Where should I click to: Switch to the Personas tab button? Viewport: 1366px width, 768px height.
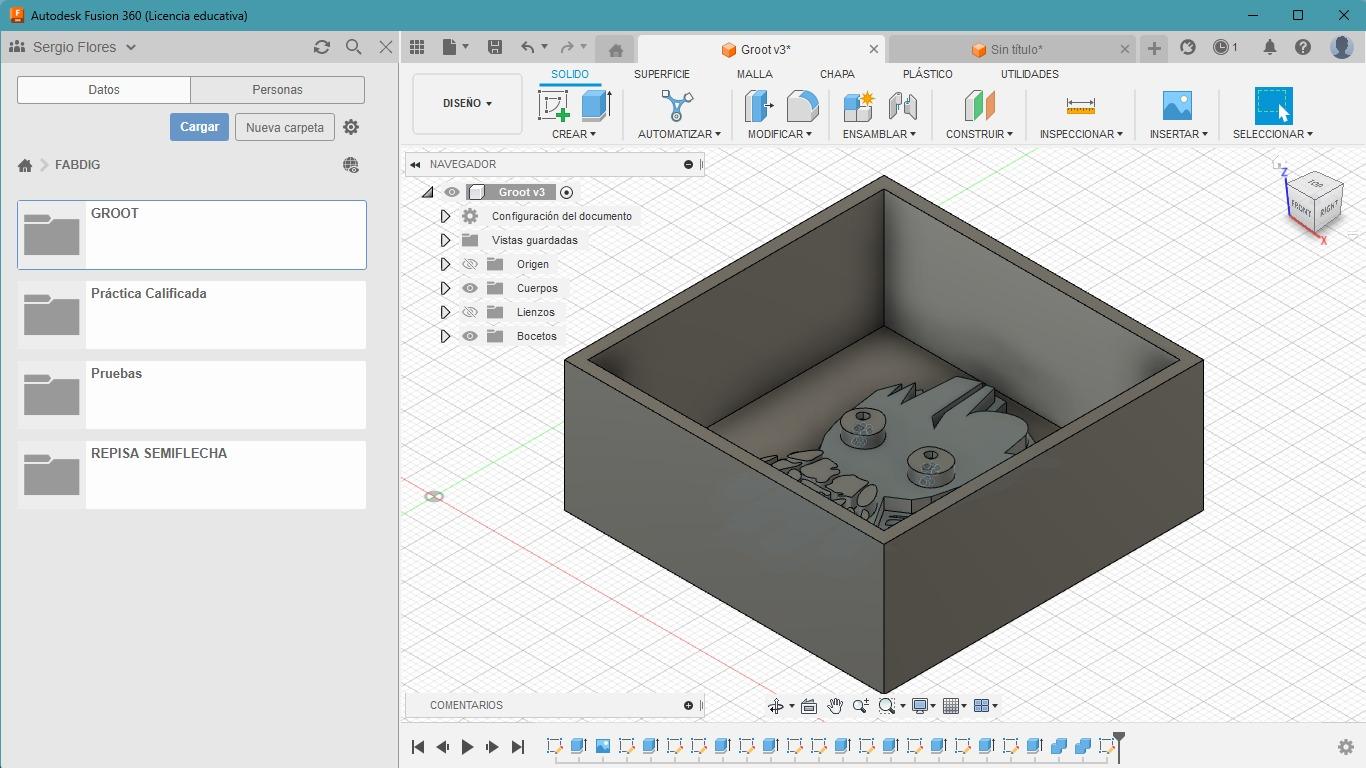(x=277, y=89)
